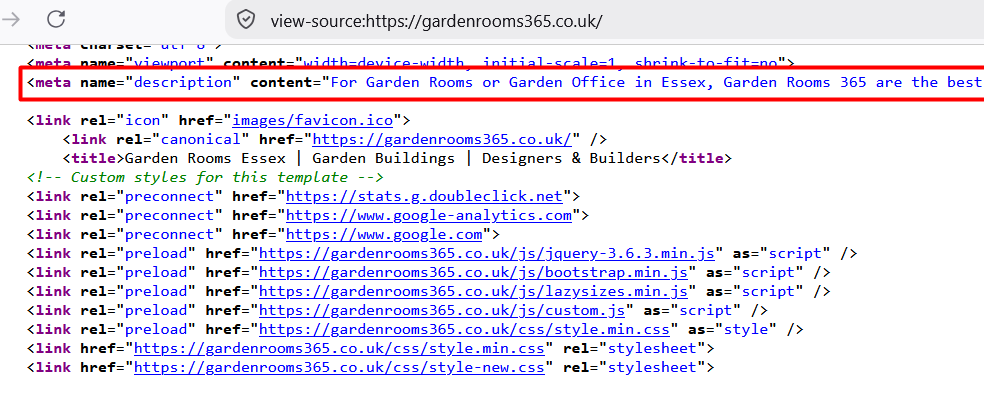Click the title text Garden Rooms Essex

(x=205, y=158)
